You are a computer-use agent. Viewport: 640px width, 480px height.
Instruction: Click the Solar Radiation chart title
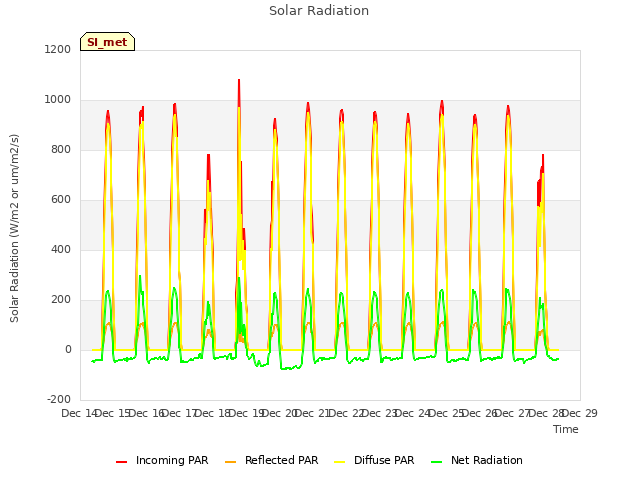(x=319, y=11)
